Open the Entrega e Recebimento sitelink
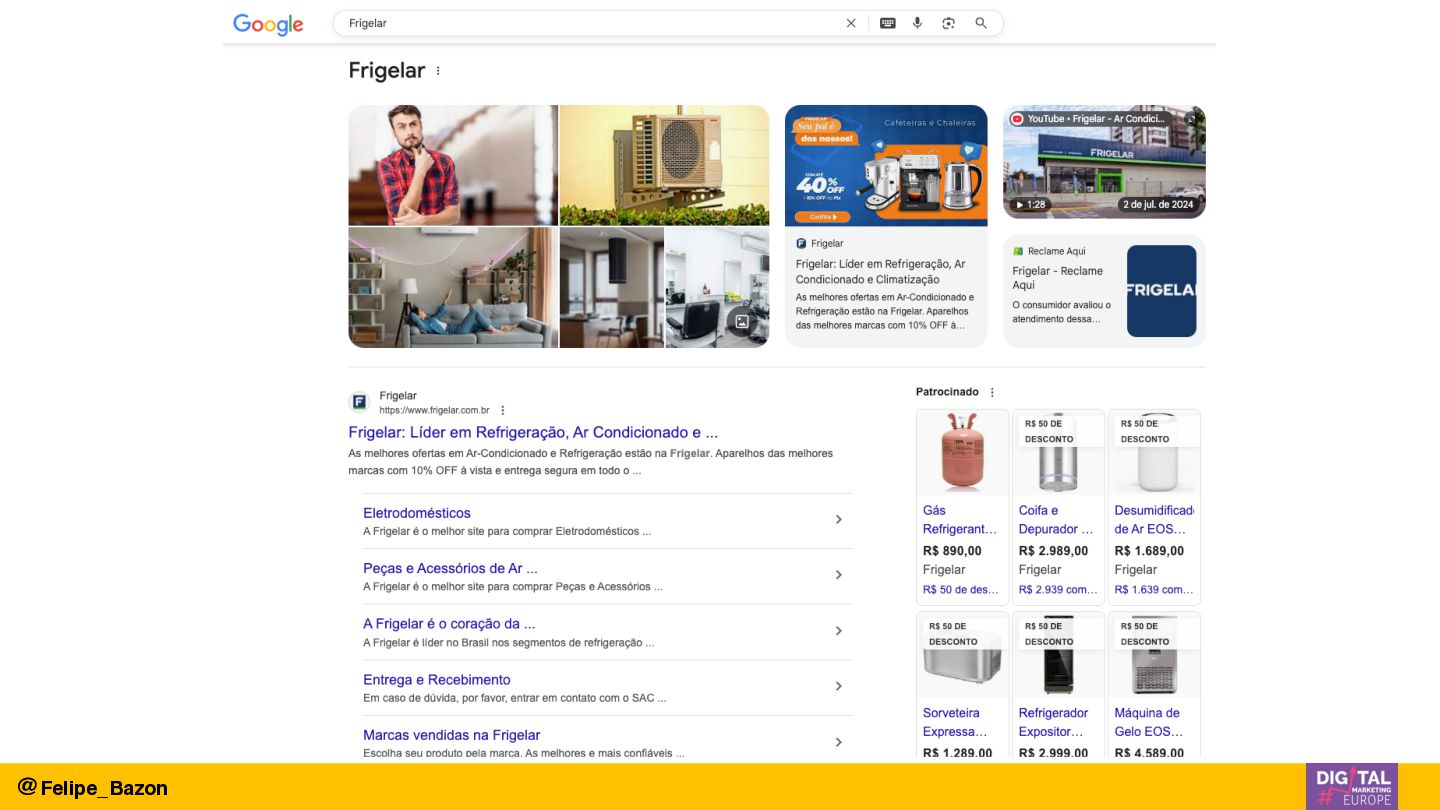The height and width of the screenshot is (810, 1440). point(436,679)
